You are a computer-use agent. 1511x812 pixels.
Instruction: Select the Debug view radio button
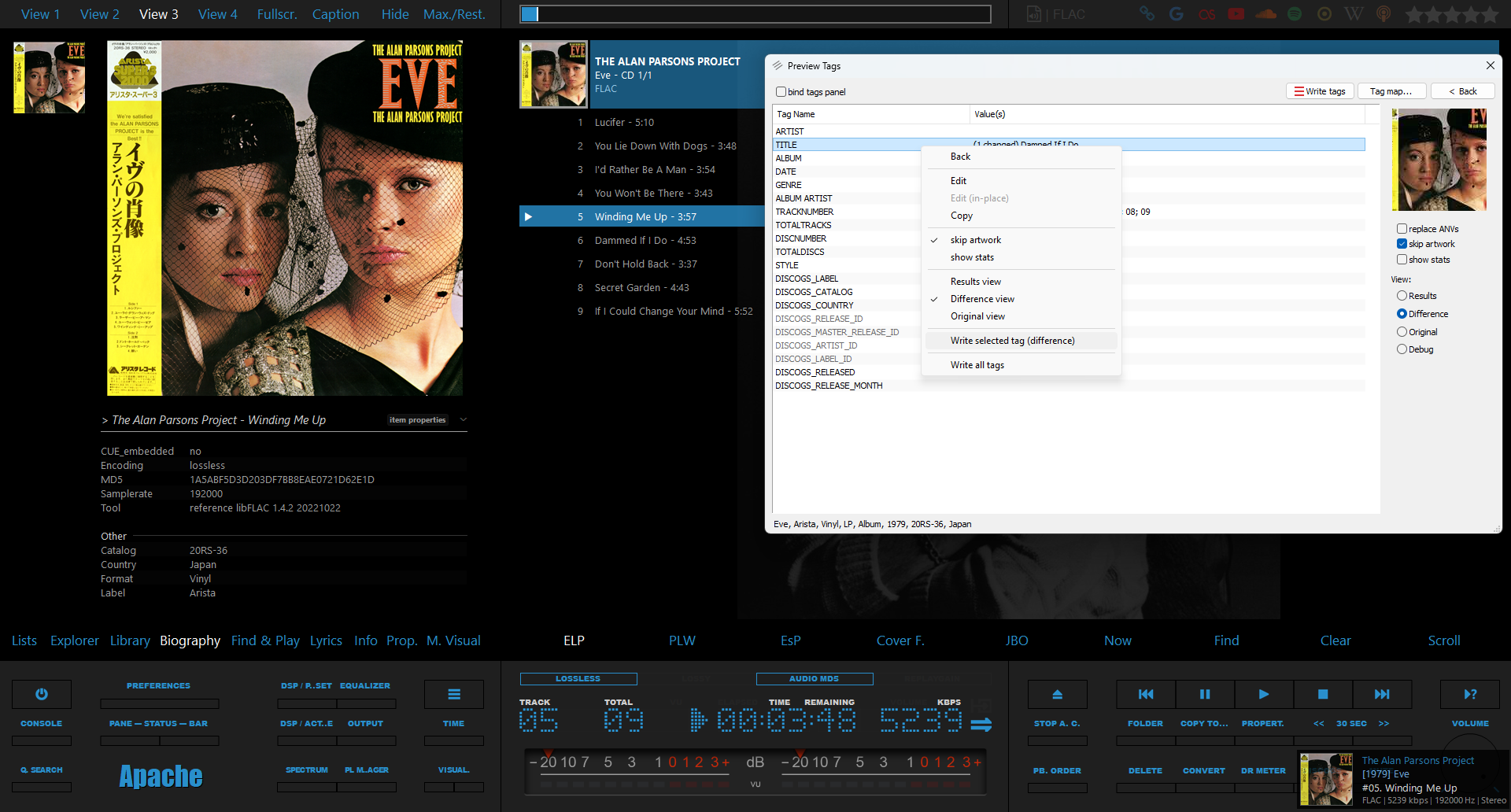(1402, 349)
